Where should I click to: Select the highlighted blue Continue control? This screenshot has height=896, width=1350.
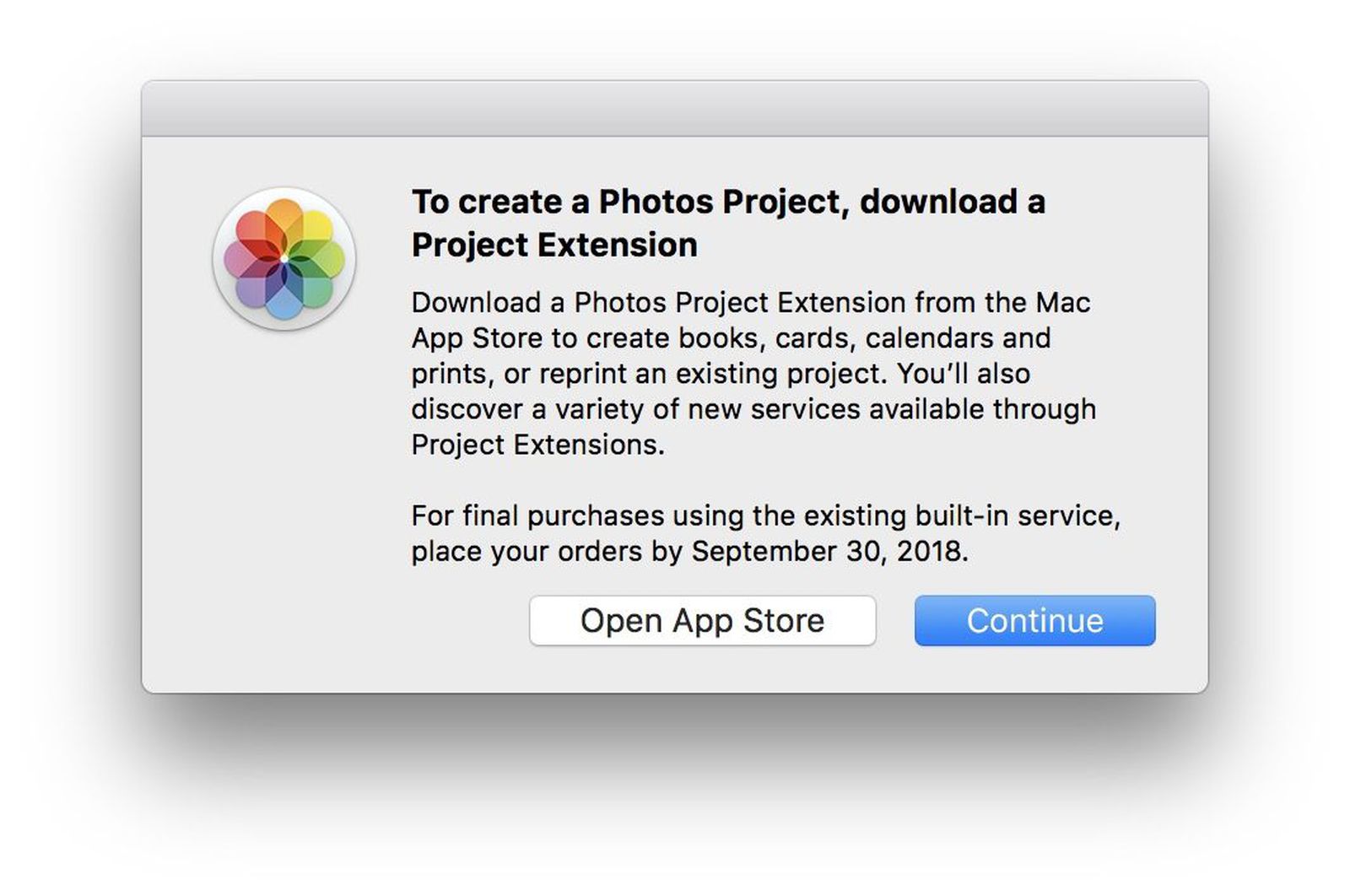point(1034,620)
